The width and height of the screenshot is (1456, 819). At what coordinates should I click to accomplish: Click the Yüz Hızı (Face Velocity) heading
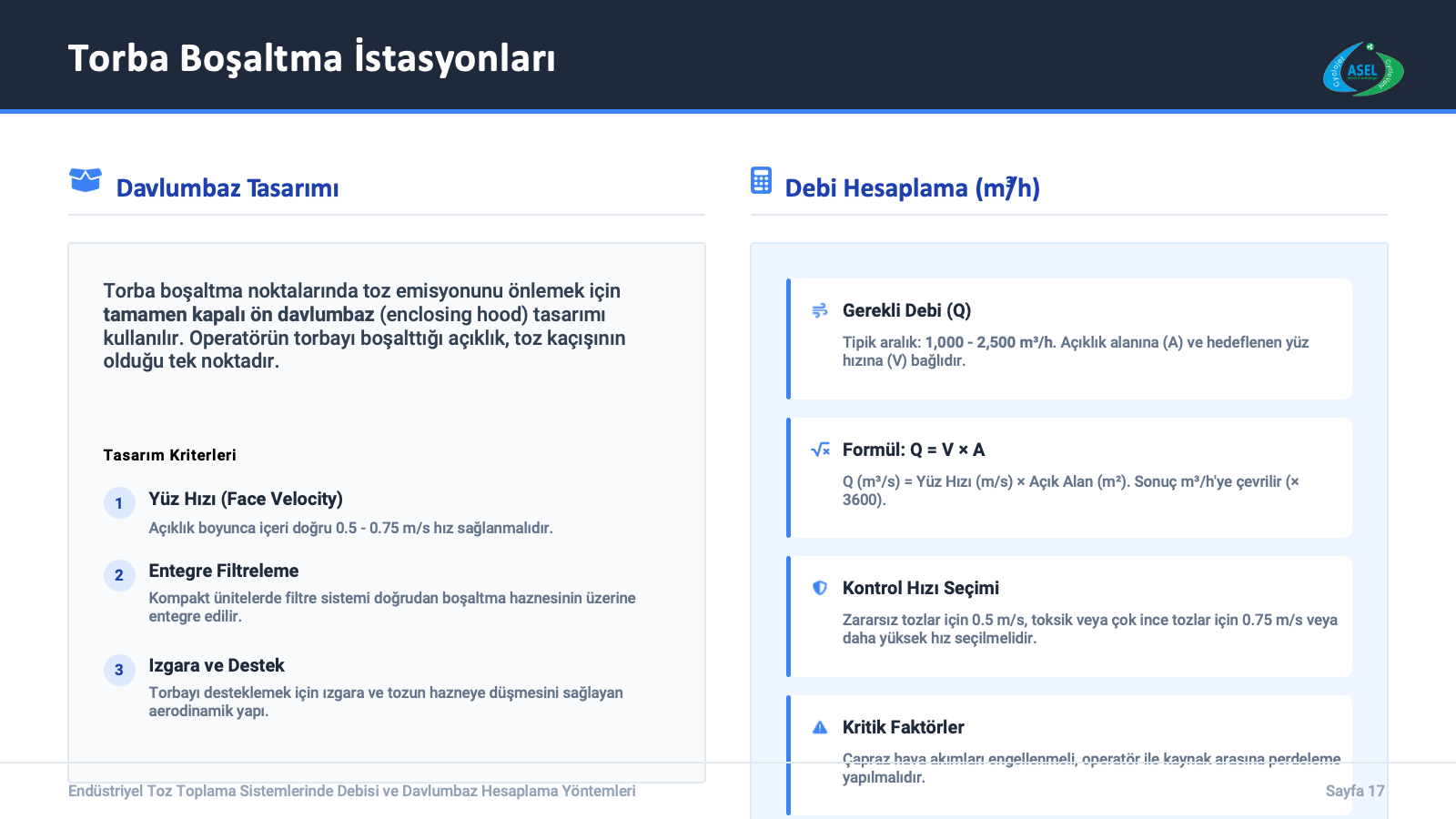pos(246,499)
